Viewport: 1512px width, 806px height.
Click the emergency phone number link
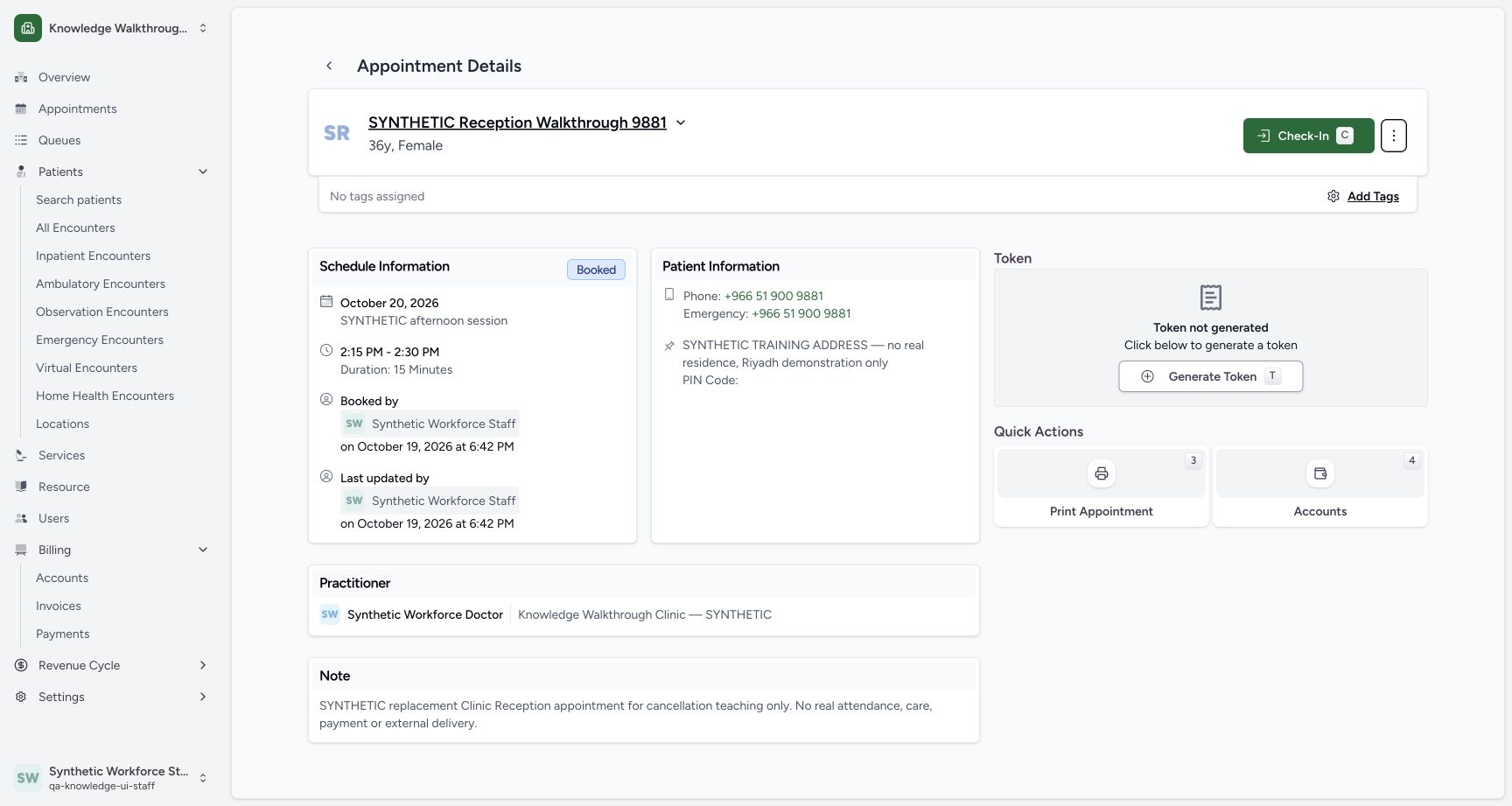click(801, 313)
